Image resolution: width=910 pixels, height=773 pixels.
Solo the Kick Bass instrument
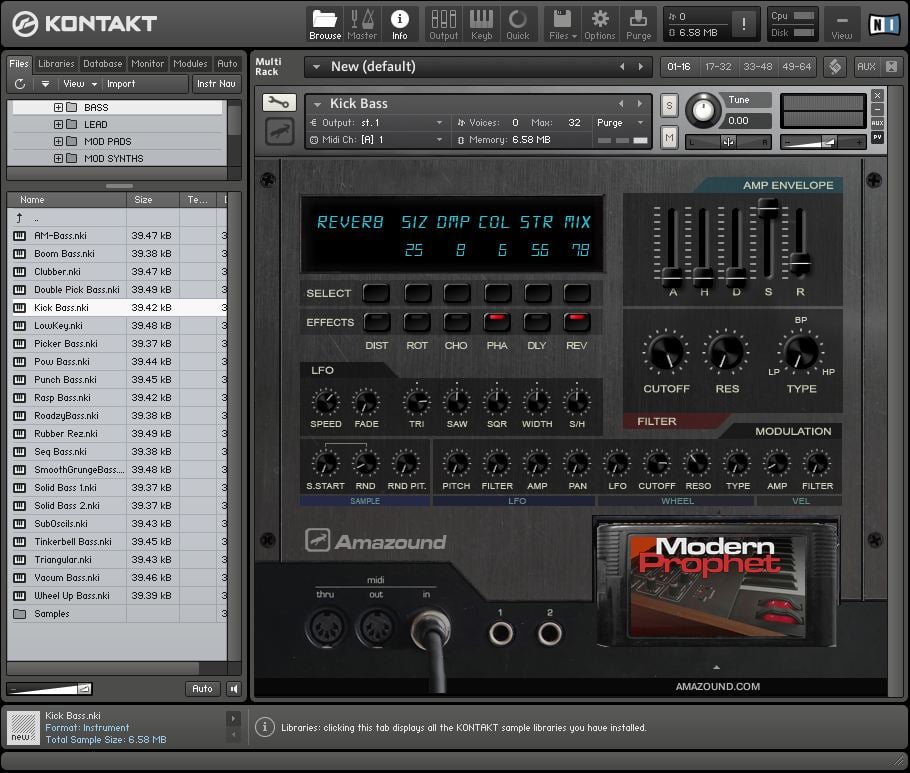[669, 106]
